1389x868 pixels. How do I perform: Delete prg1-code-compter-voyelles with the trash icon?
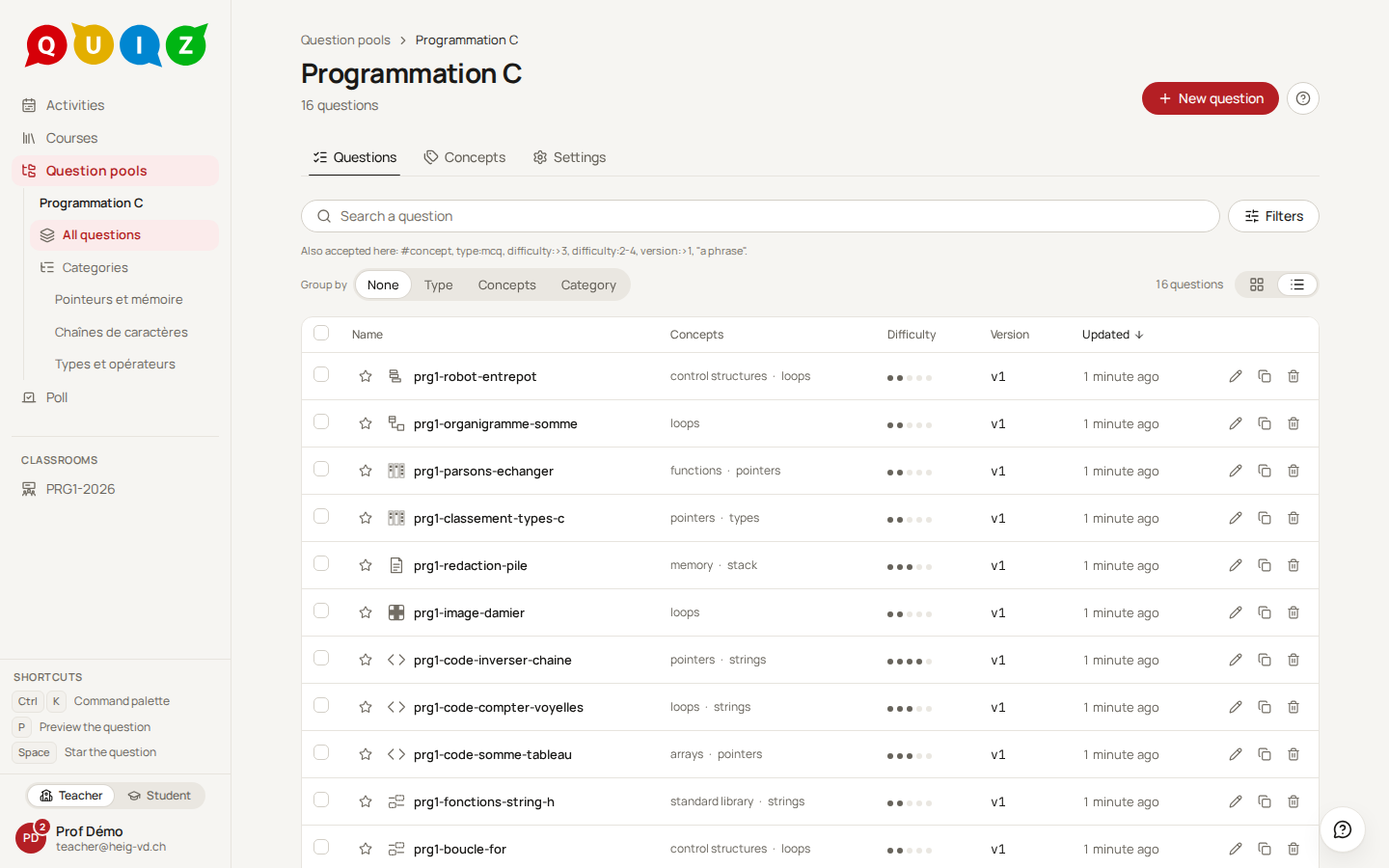[x=1294, y=707]
